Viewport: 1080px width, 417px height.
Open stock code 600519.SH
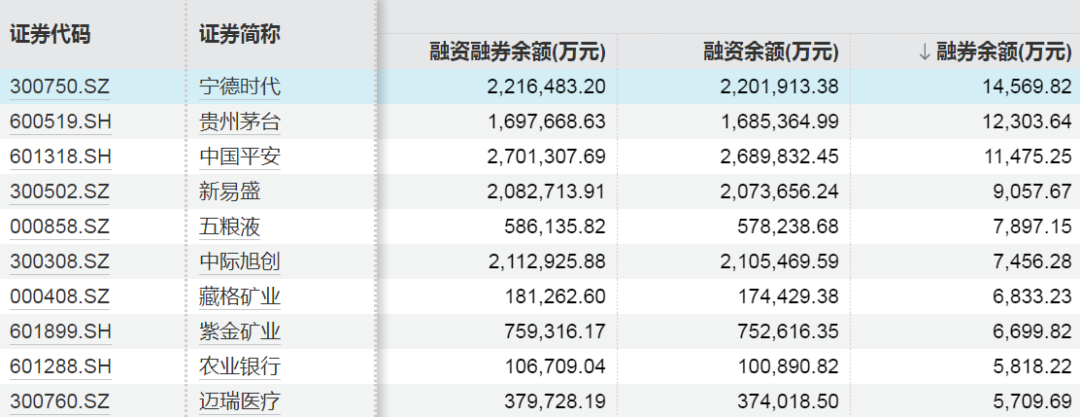tap(61, 122)
